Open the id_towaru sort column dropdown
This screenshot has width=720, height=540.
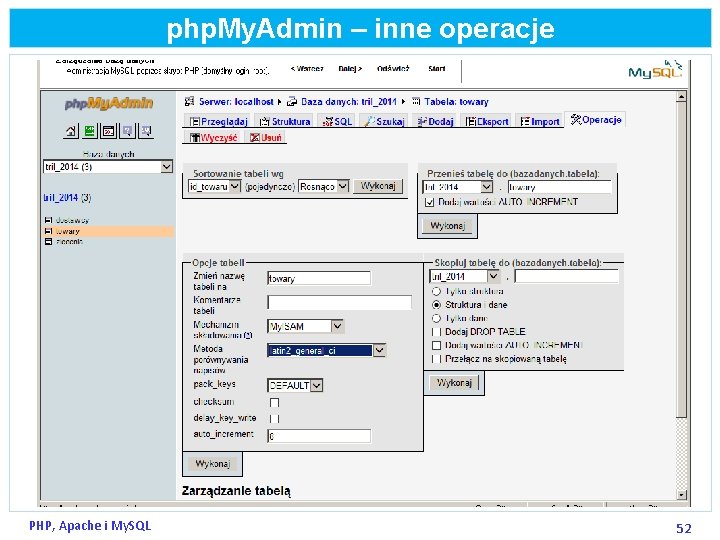tap(214, 186)
